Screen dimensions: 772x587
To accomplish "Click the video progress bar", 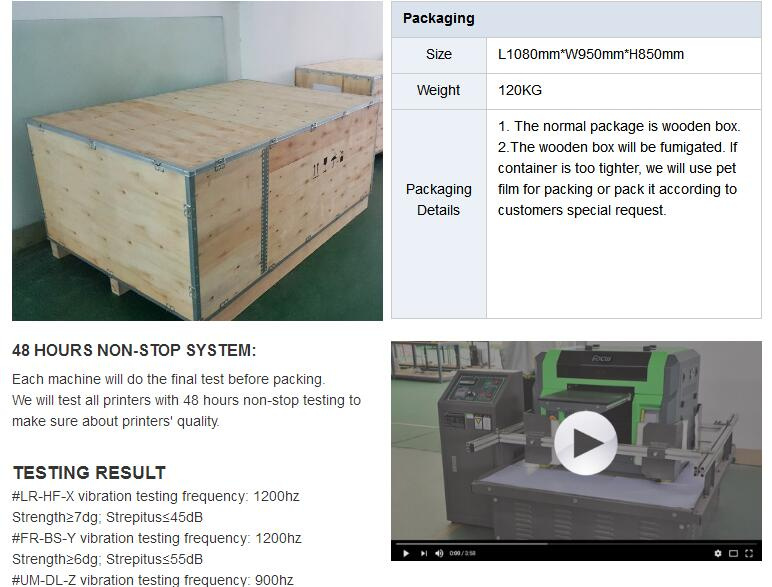I will (576, 544).
